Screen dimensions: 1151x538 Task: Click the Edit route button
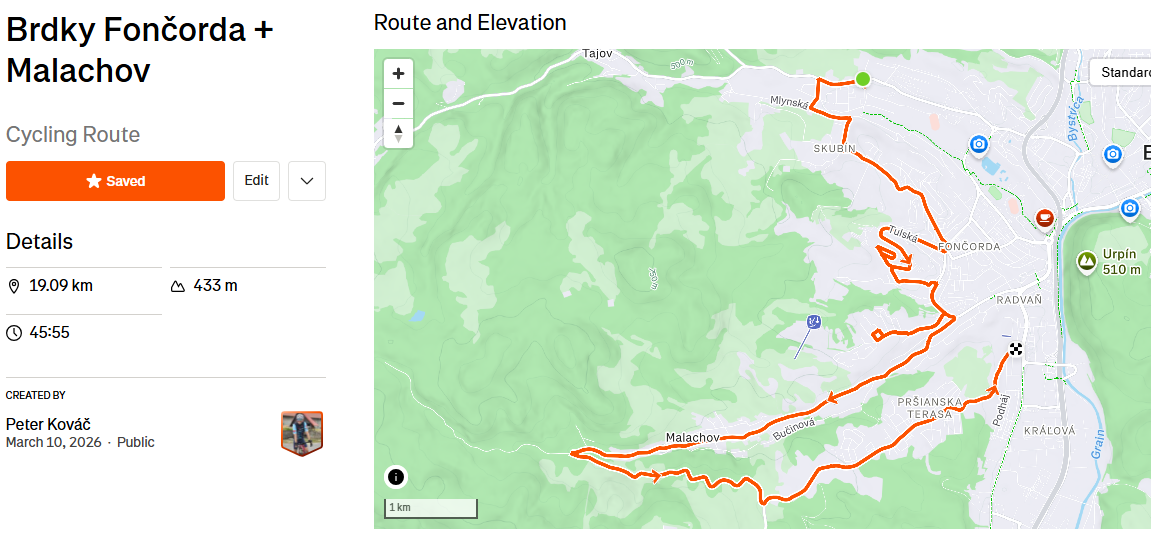coord(256,181)
